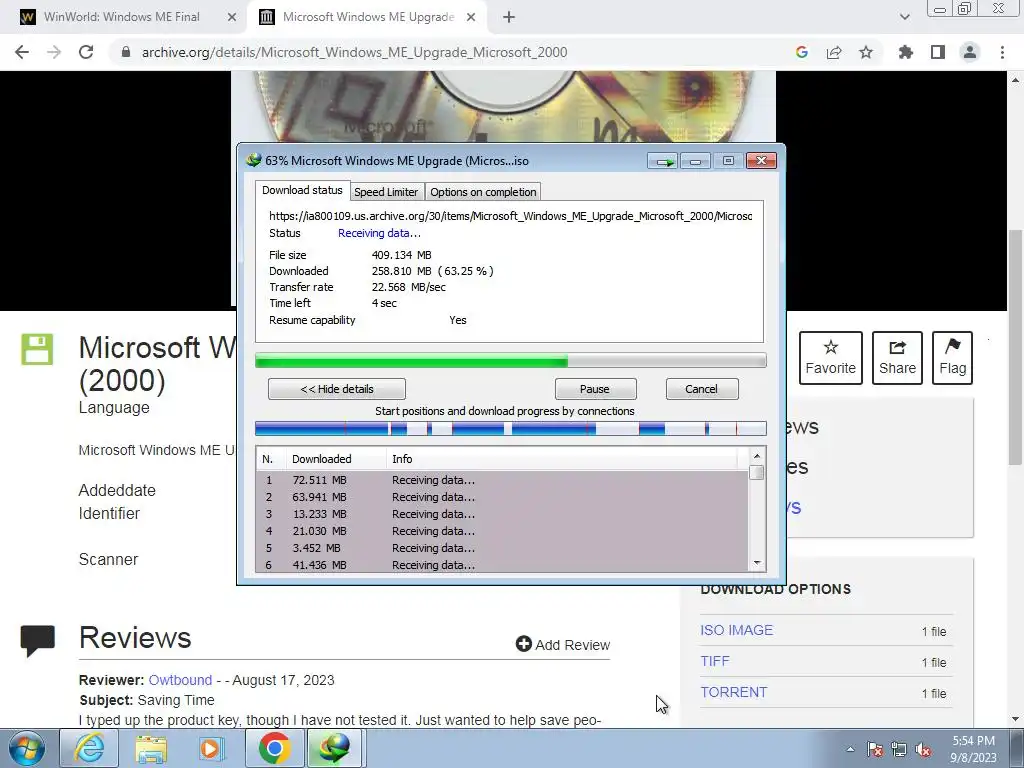Open the TIFF download option
Screen dimensions: 1024x768
(x=715, y=661)
